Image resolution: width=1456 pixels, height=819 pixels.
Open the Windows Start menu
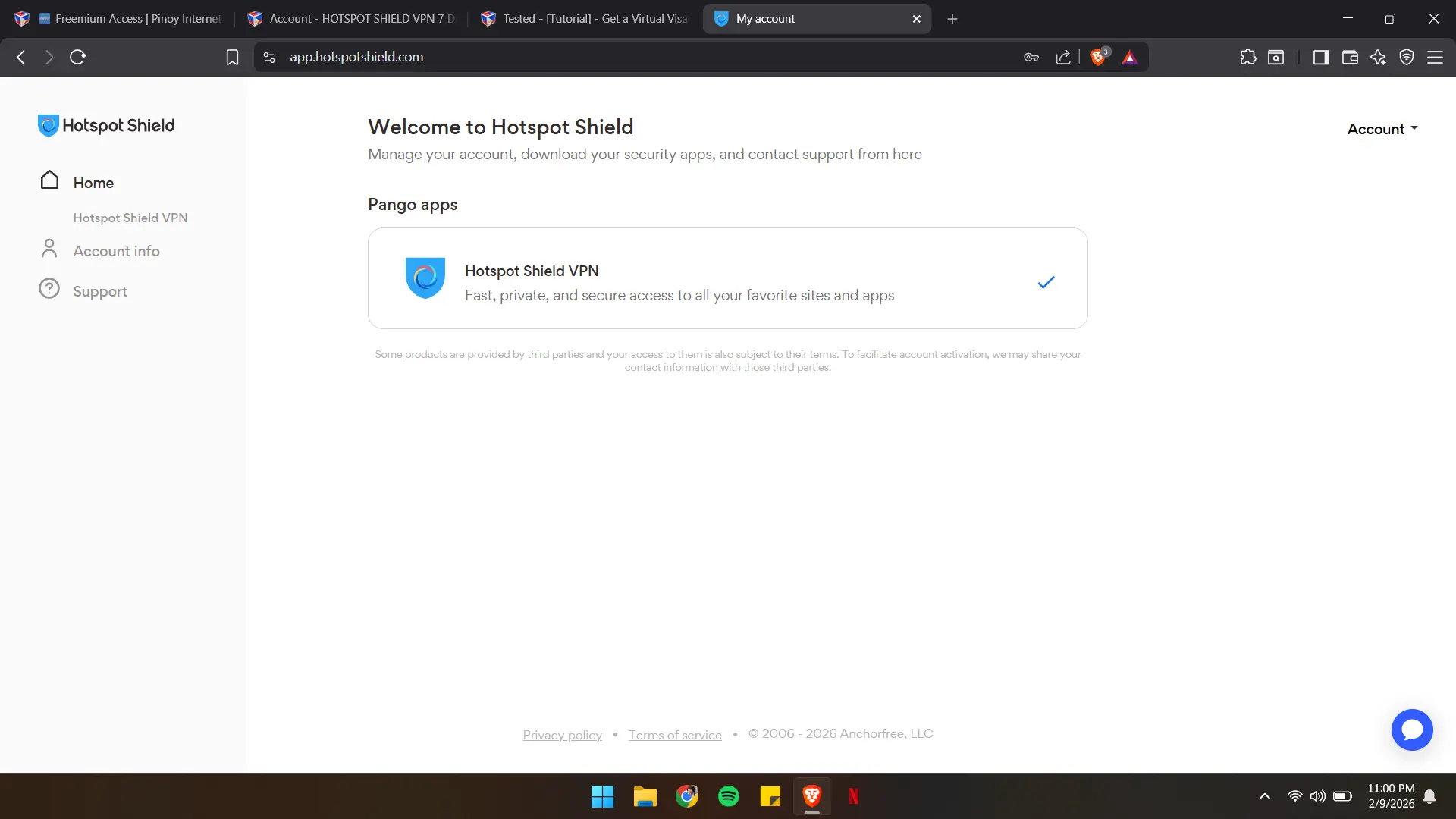pyautogui.click(x=602, y=796)
